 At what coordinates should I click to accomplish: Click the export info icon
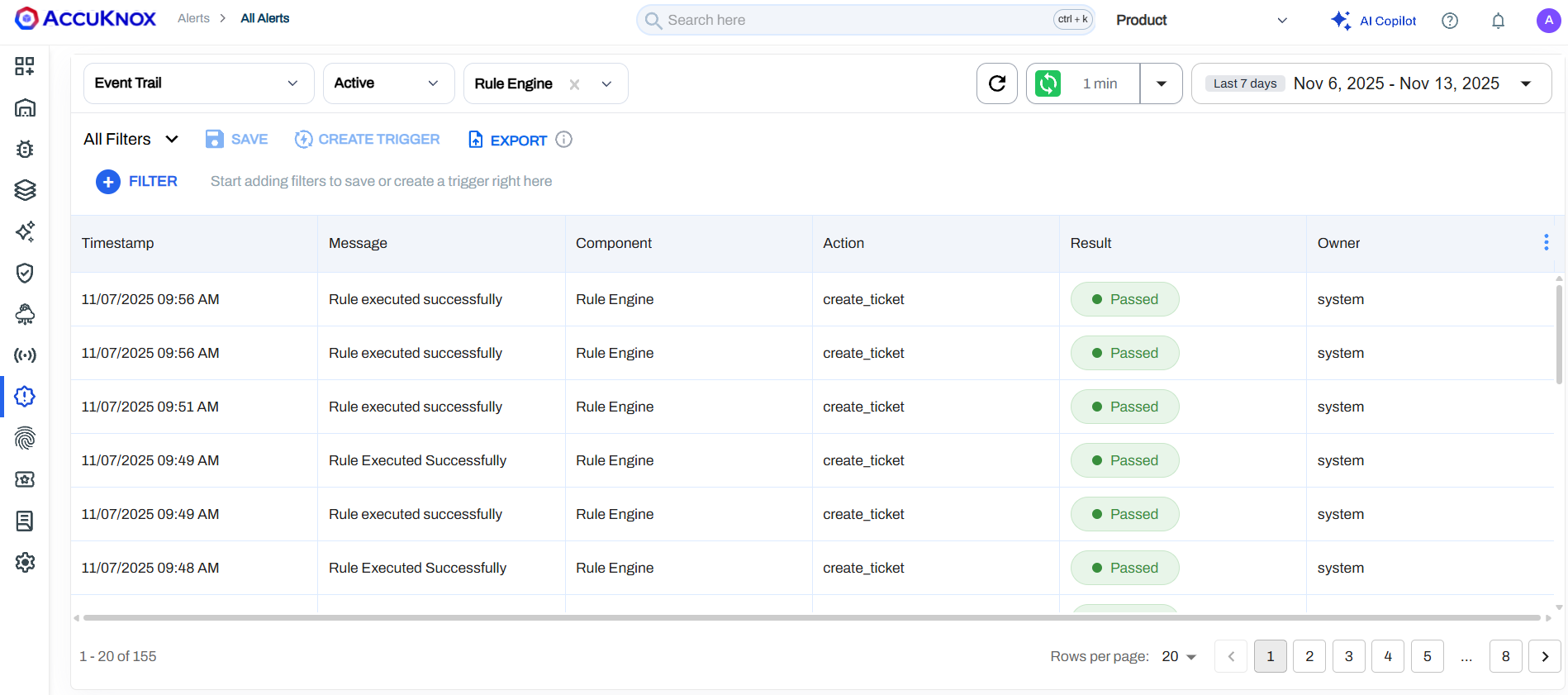pyautogui.click(x=563, y=140)
